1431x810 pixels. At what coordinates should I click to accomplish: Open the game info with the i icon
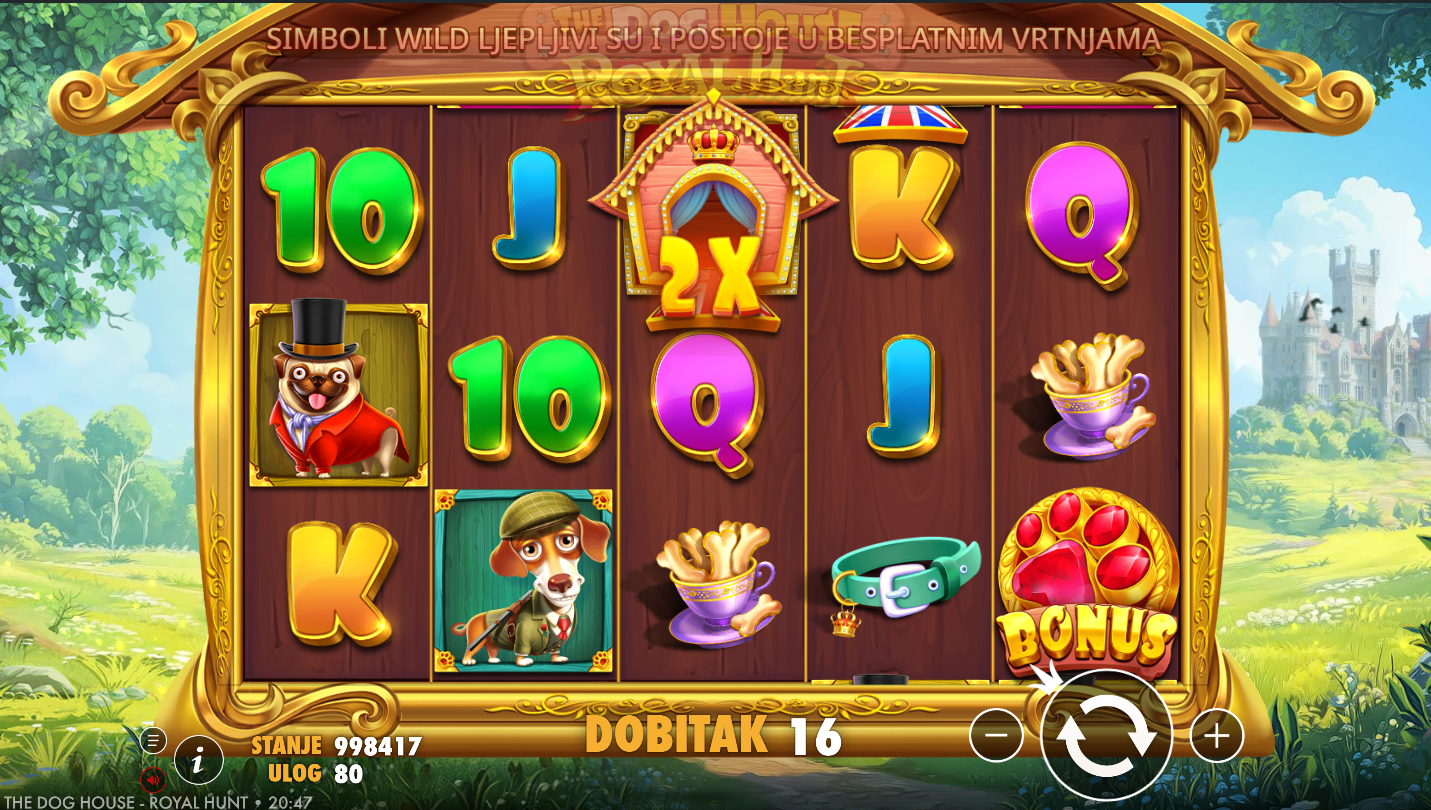click(x=199, y=761)
